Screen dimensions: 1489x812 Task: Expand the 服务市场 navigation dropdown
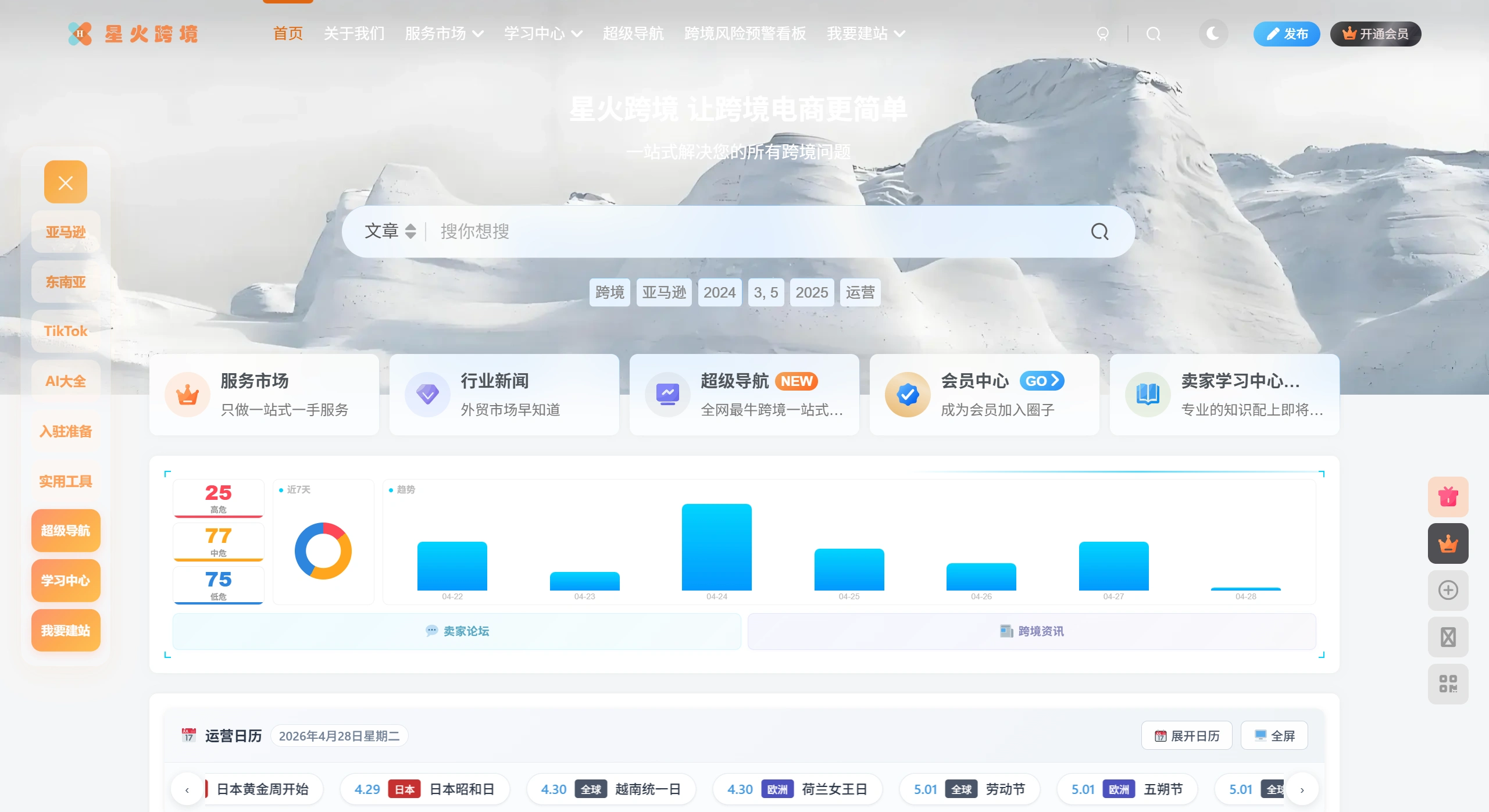(x=444, y=34)
